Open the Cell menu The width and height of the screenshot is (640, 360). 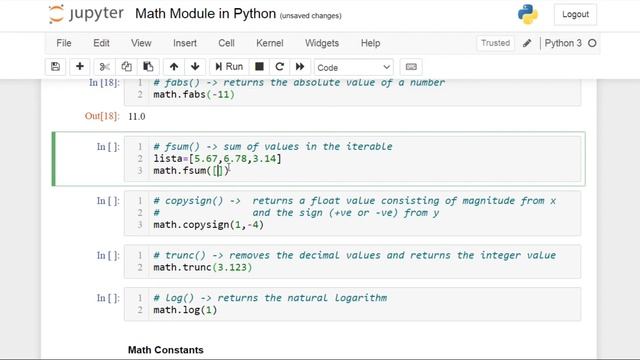227,43
